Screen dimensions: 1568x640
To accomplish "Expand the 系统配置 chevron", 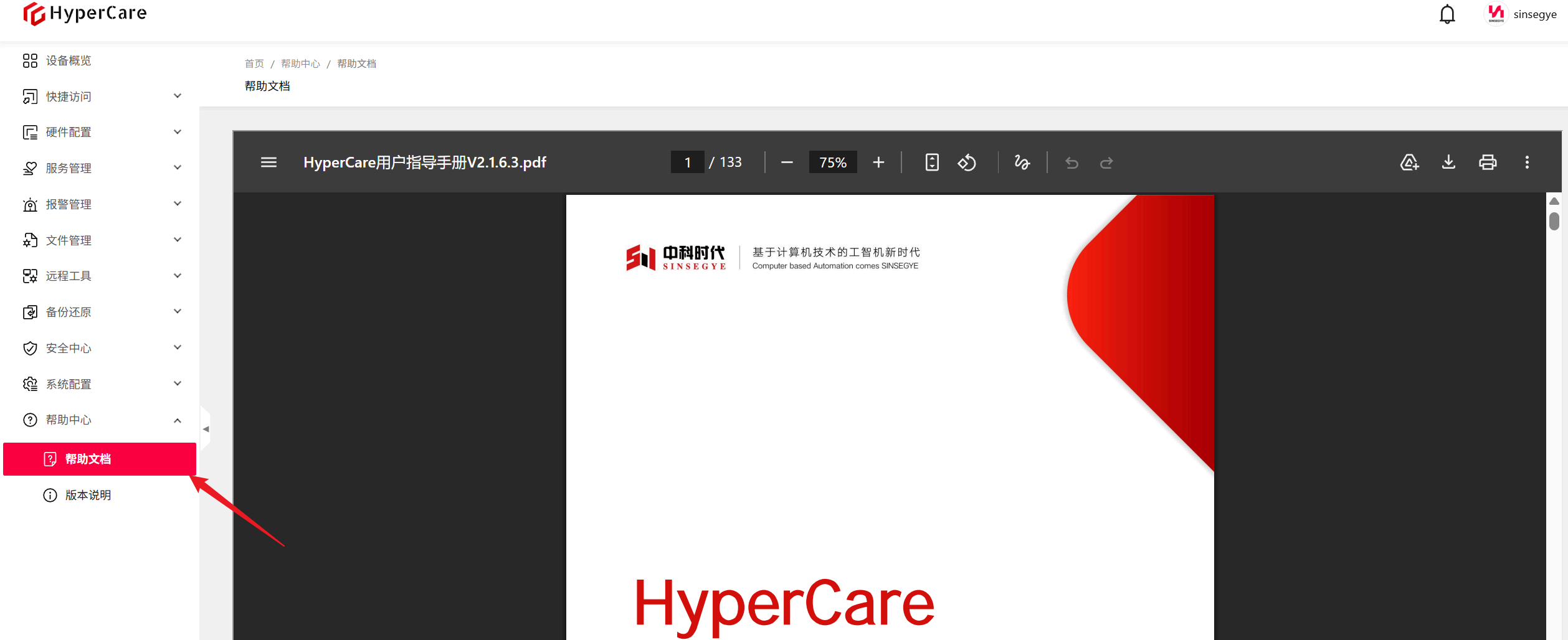I will coord(178,384).
